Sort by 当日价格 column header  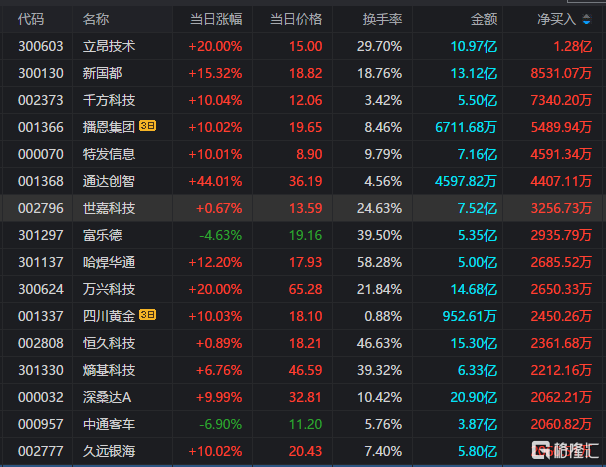(x=295, y=19)
